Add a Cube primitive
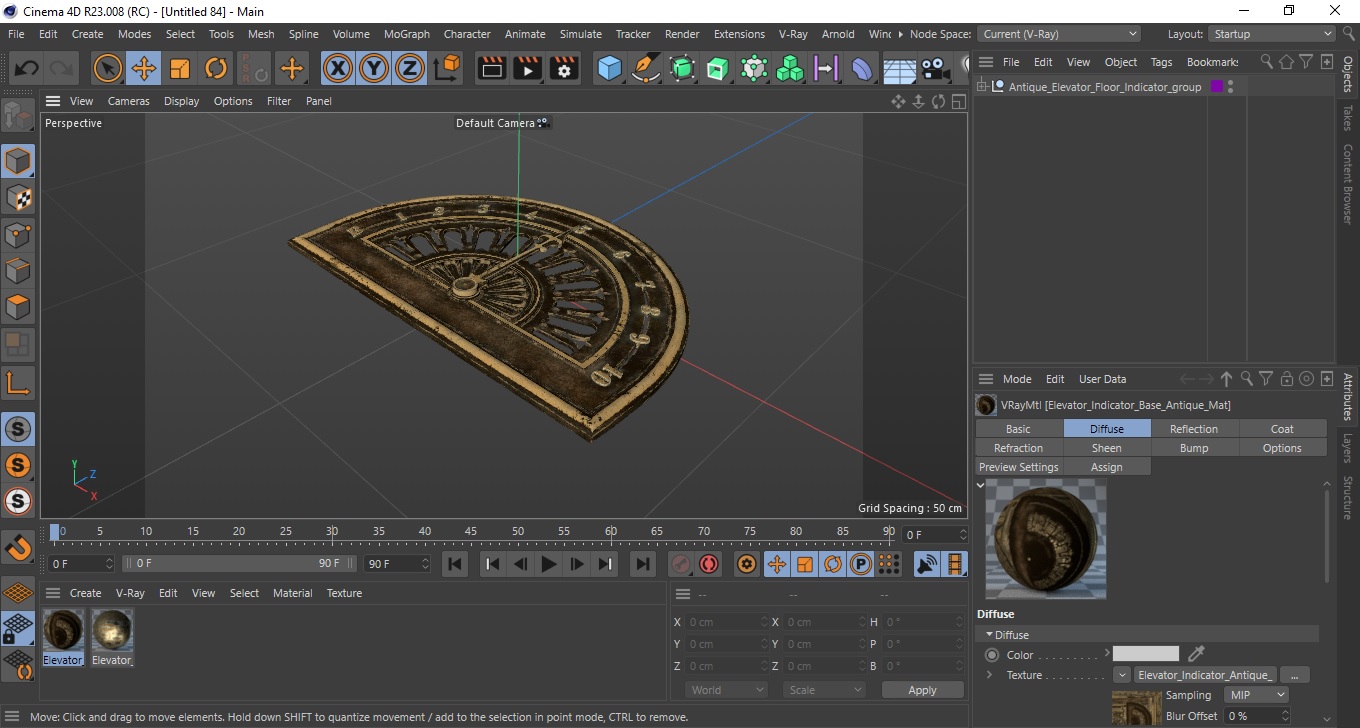Image resolution: width=1360 pixels, height=728 pixels. tap(610, 69)
